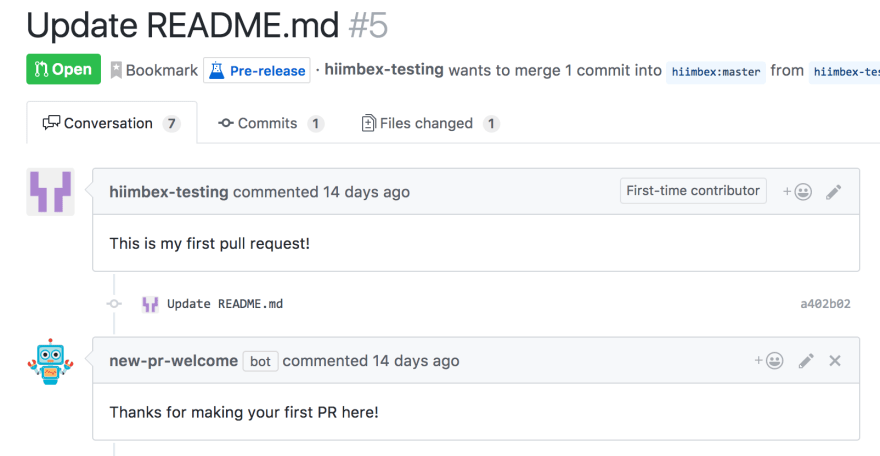
Task: Click the new-pr-welcome robot avatar
Action: click(x=51, y=362)
